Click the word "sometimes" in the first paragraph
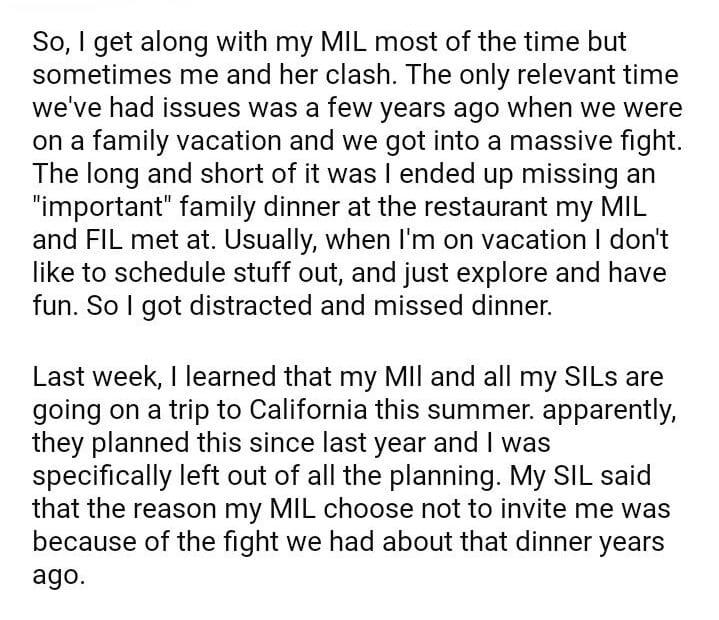The image size is (719, 620). tap(101, 76)
